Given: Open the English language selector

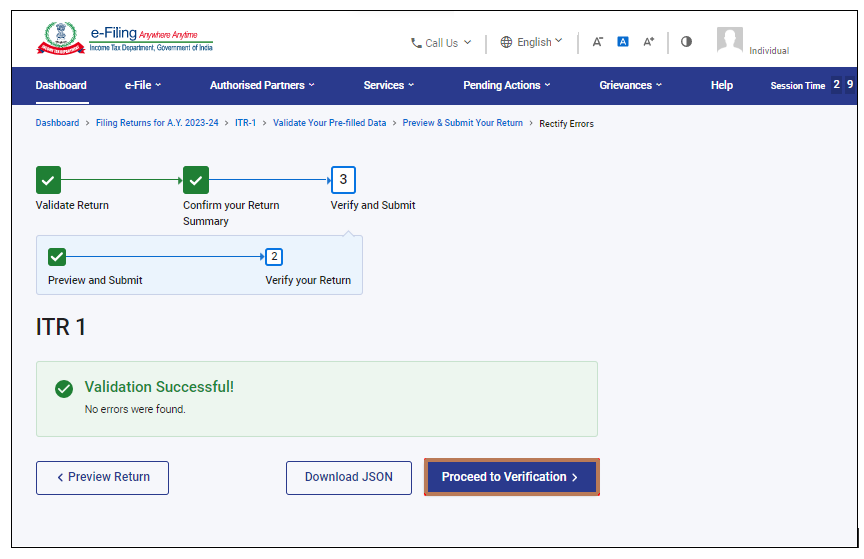Looking at the screenshot, I should (531, 42).
